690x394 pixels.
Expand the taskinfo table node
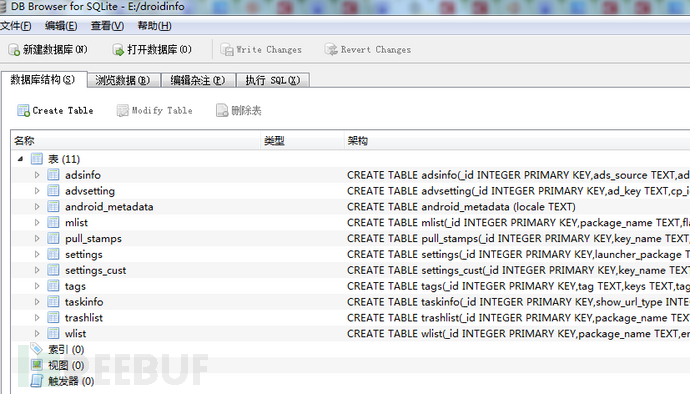click(37, 302)
